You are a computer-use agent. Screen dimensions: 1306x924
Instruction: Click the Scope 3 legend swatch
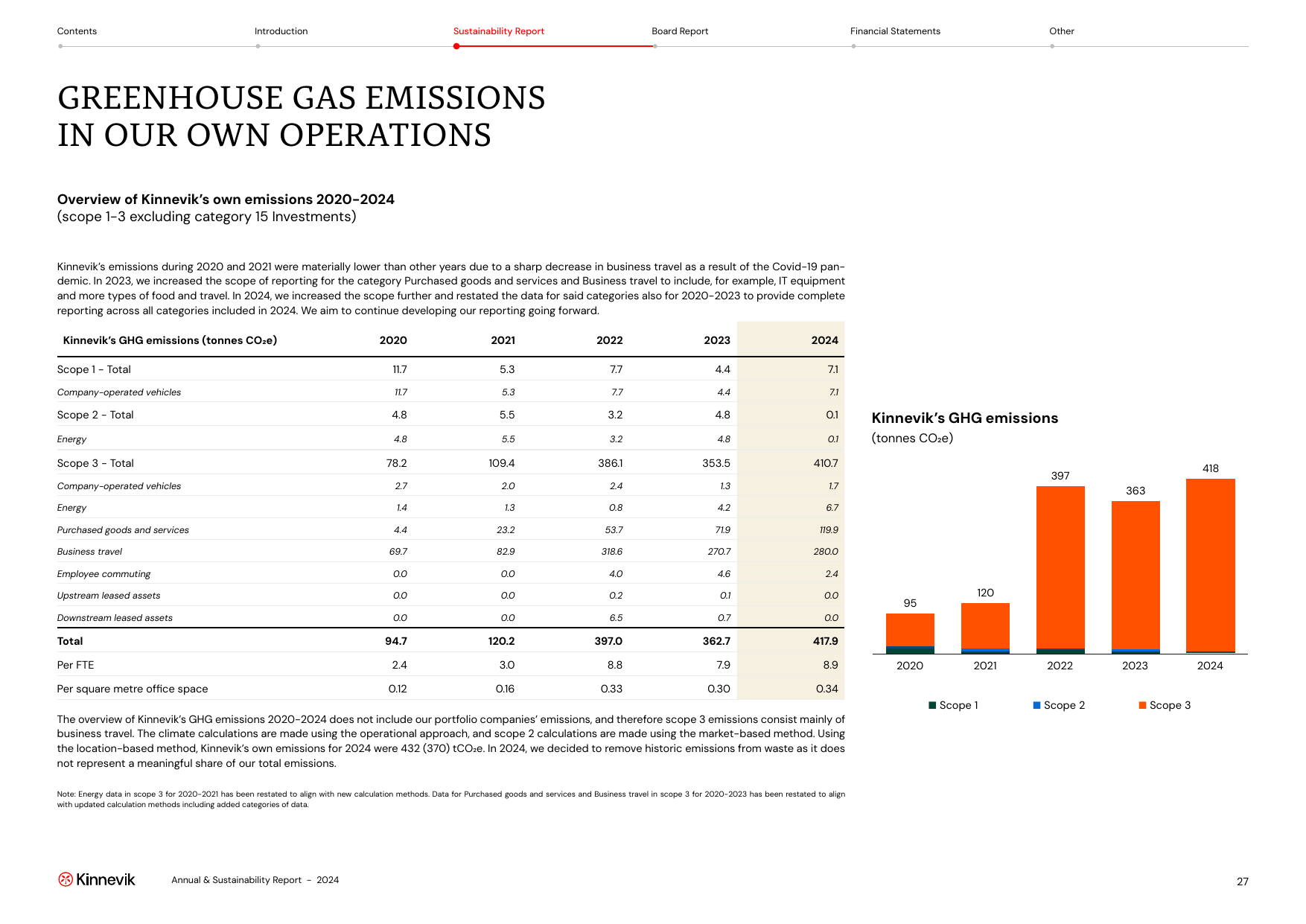tap(1142, 705)
